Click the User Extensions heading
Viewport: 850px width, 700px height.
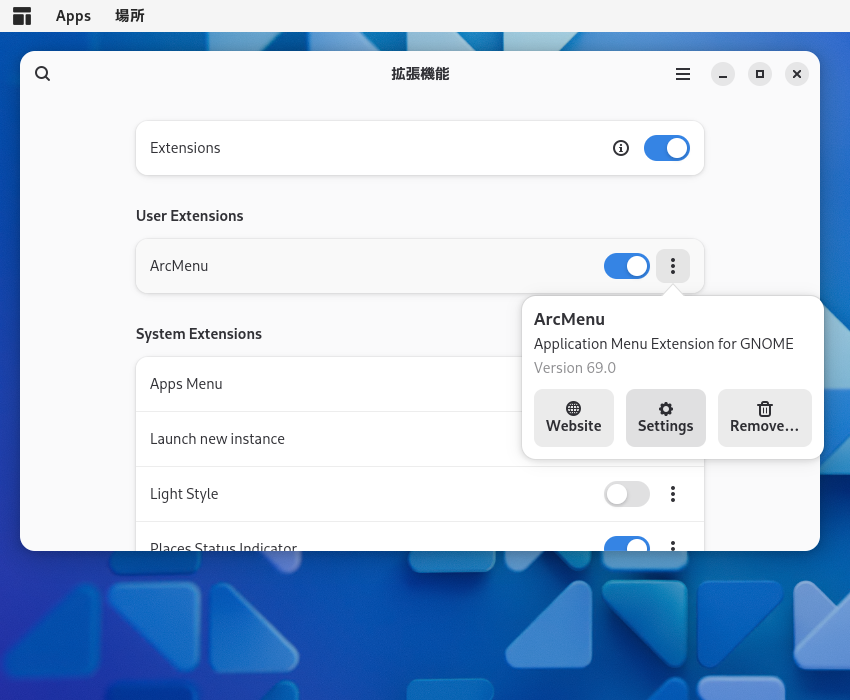pos(190,216)
